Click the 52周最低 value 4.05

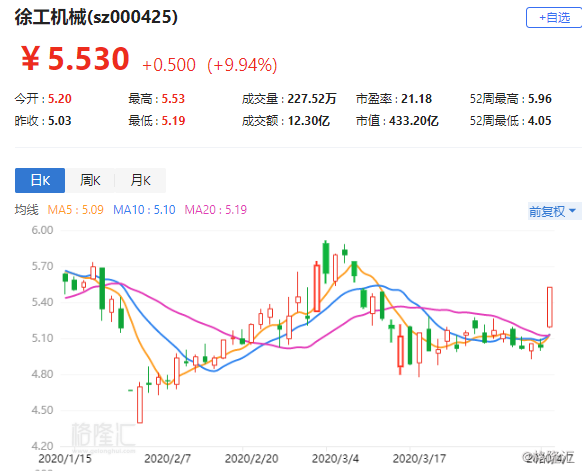click(x=540, y=121)
